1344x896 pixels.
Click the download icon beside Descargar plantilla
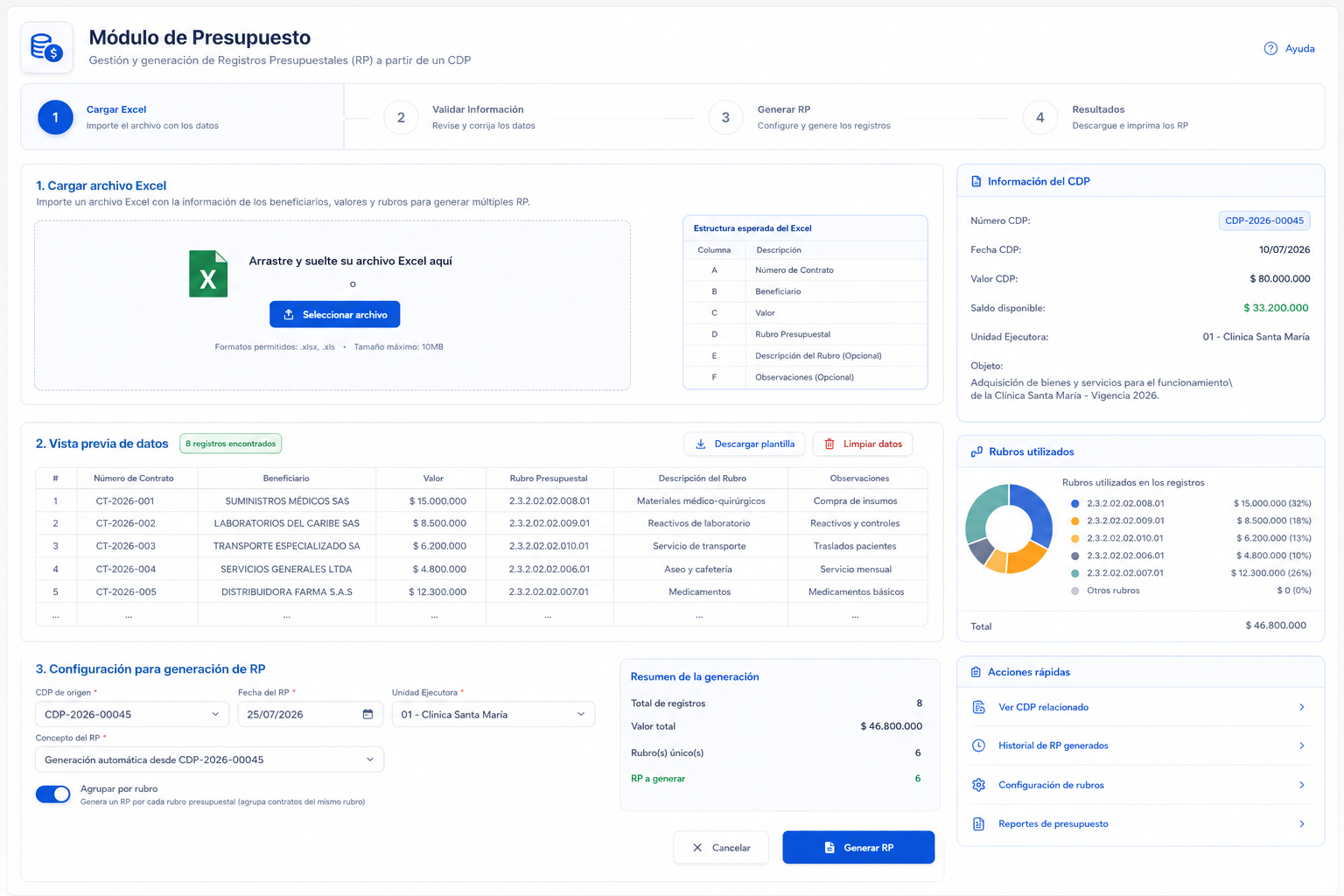click(701, 444)
